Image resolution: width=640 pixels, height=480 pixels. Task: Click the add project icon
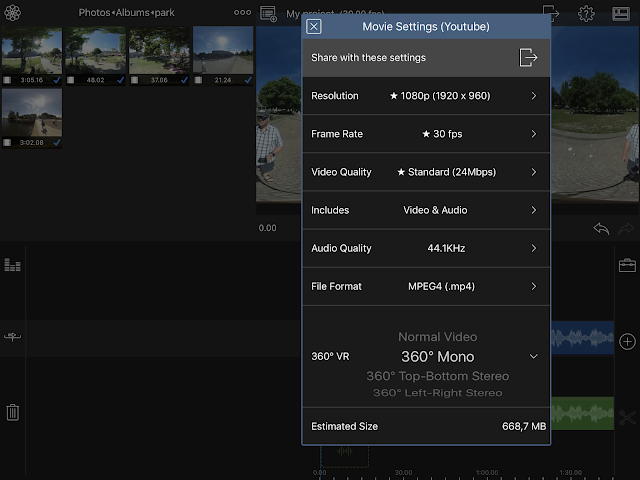[269, 14]
